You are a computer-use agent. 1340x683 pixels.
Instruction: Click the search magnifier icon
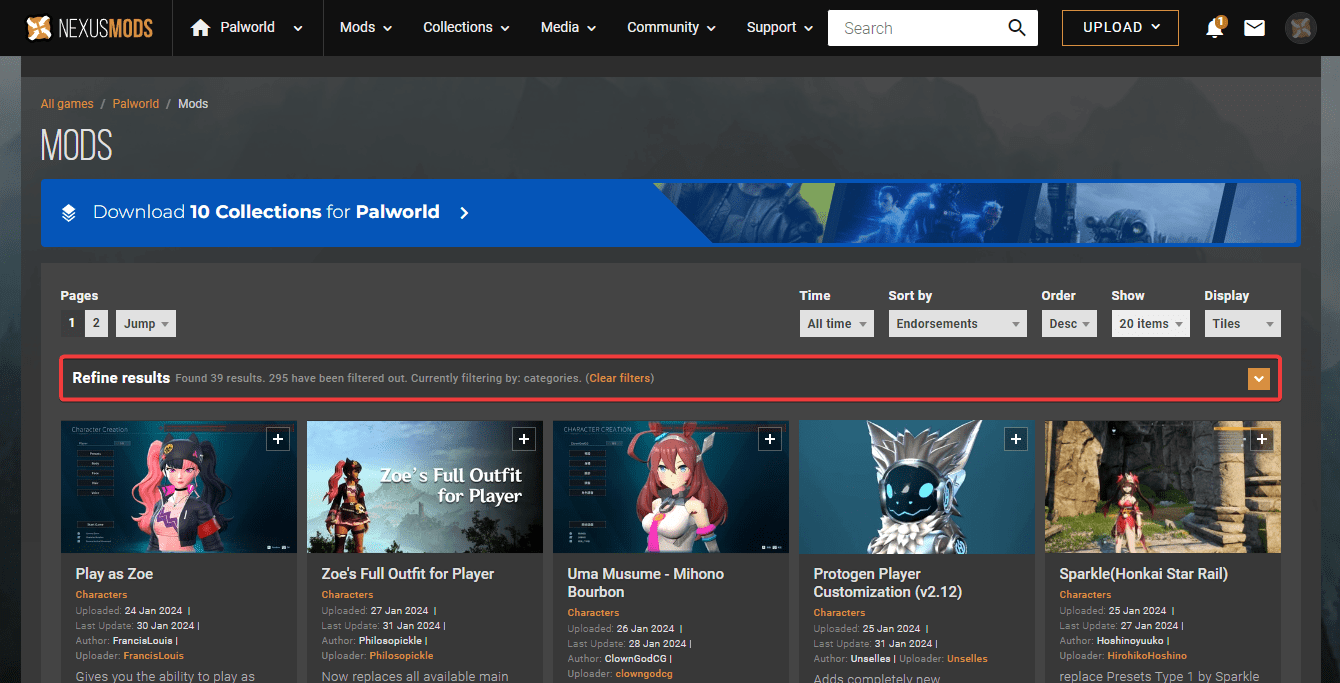tap(1016, 28)
